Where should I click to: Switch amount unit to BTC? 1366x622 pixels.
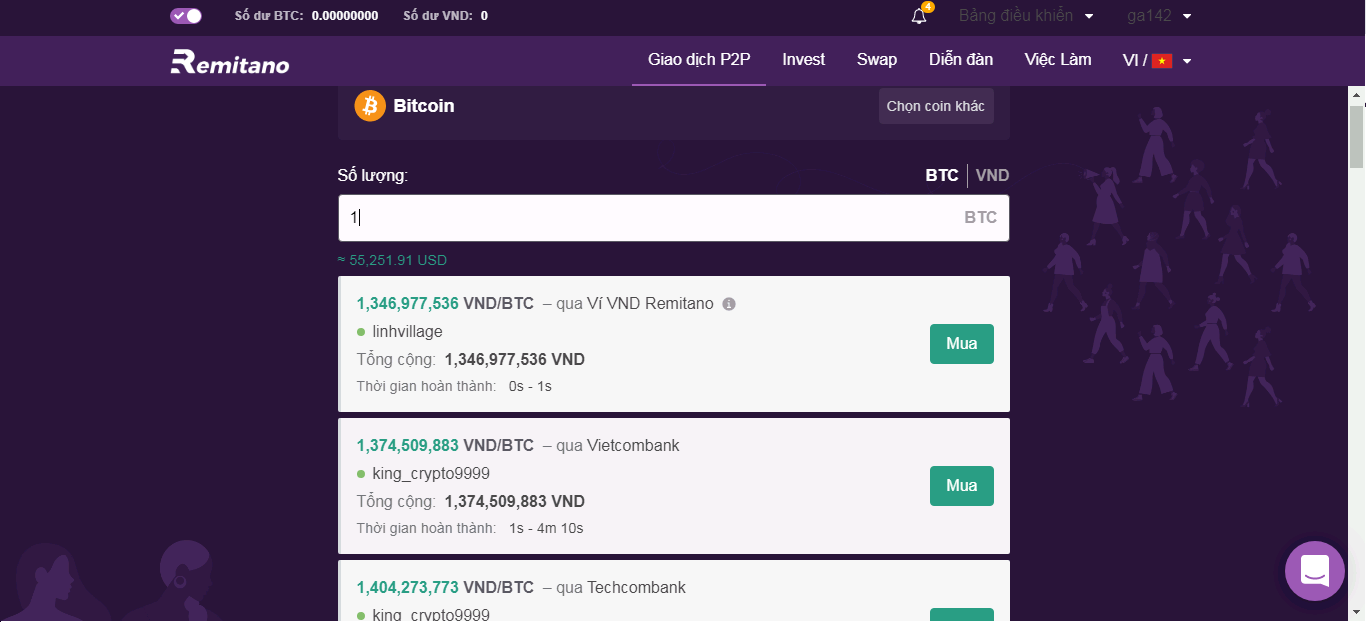click(942, 175)
